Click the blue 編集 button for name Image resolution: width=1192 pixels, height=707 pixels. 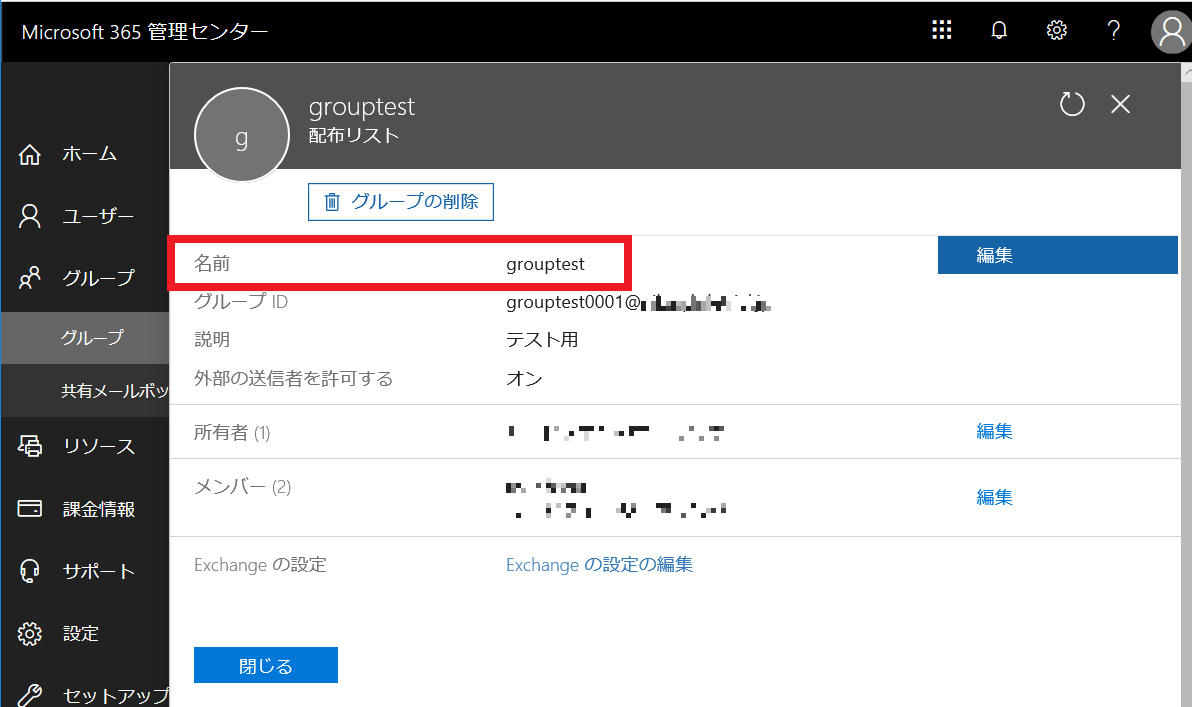tap(1057, 255)
